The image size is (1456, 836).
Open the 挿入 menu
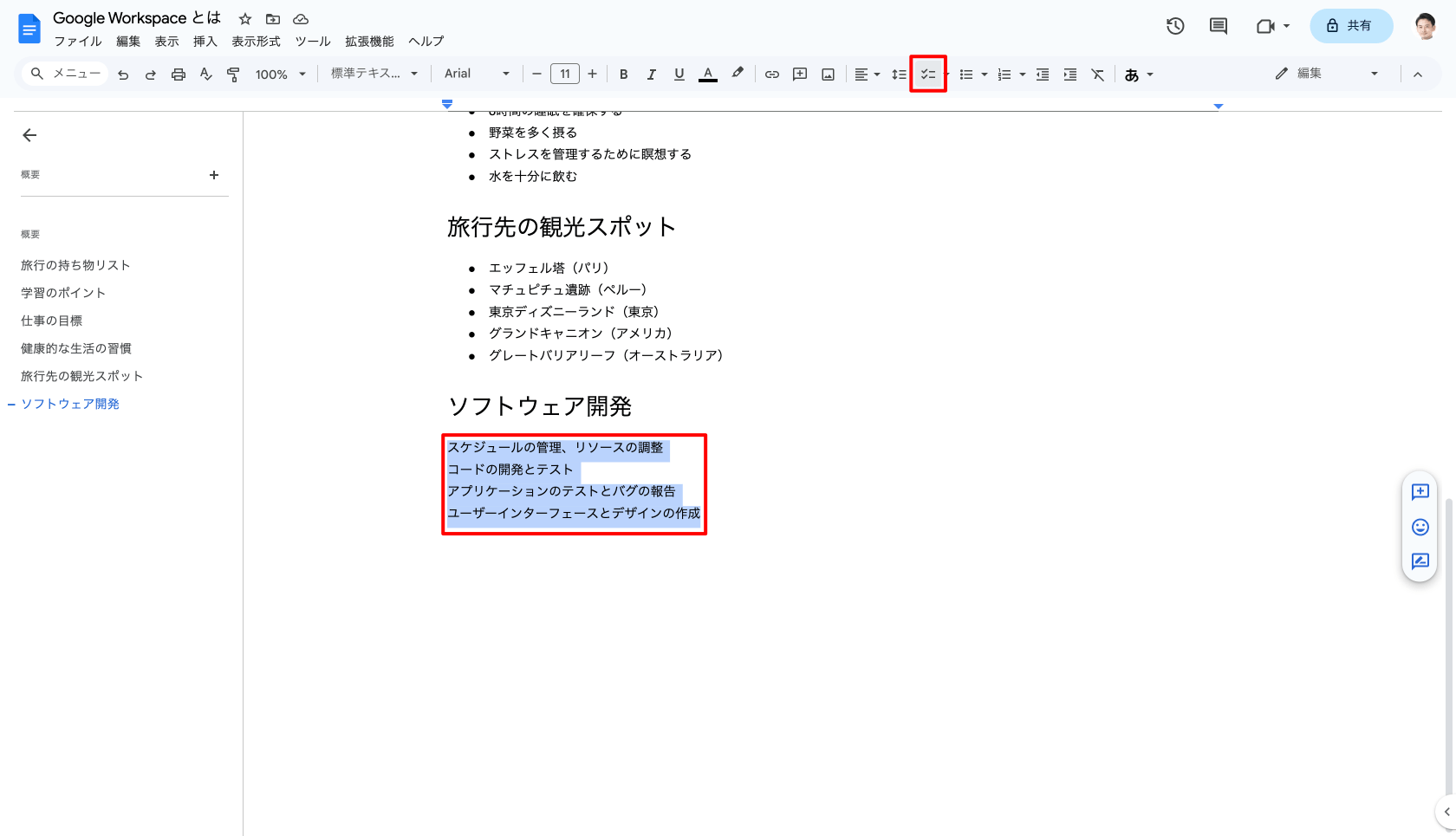click(x=205, y=42)
